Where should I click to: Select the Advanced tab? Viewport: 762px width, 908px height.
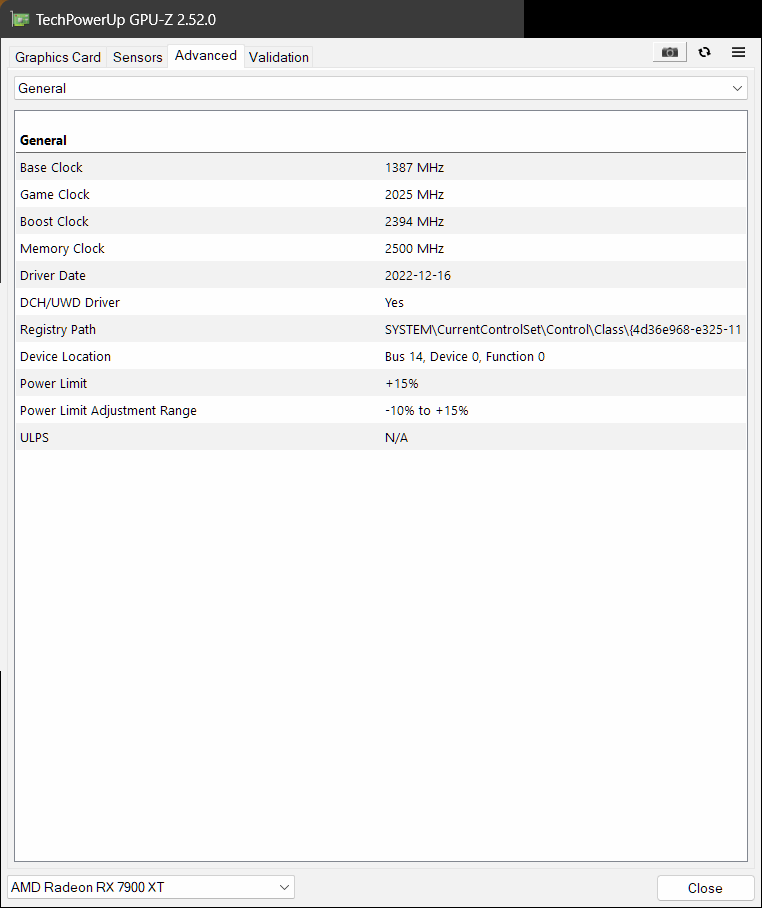[x=206, y=56]
